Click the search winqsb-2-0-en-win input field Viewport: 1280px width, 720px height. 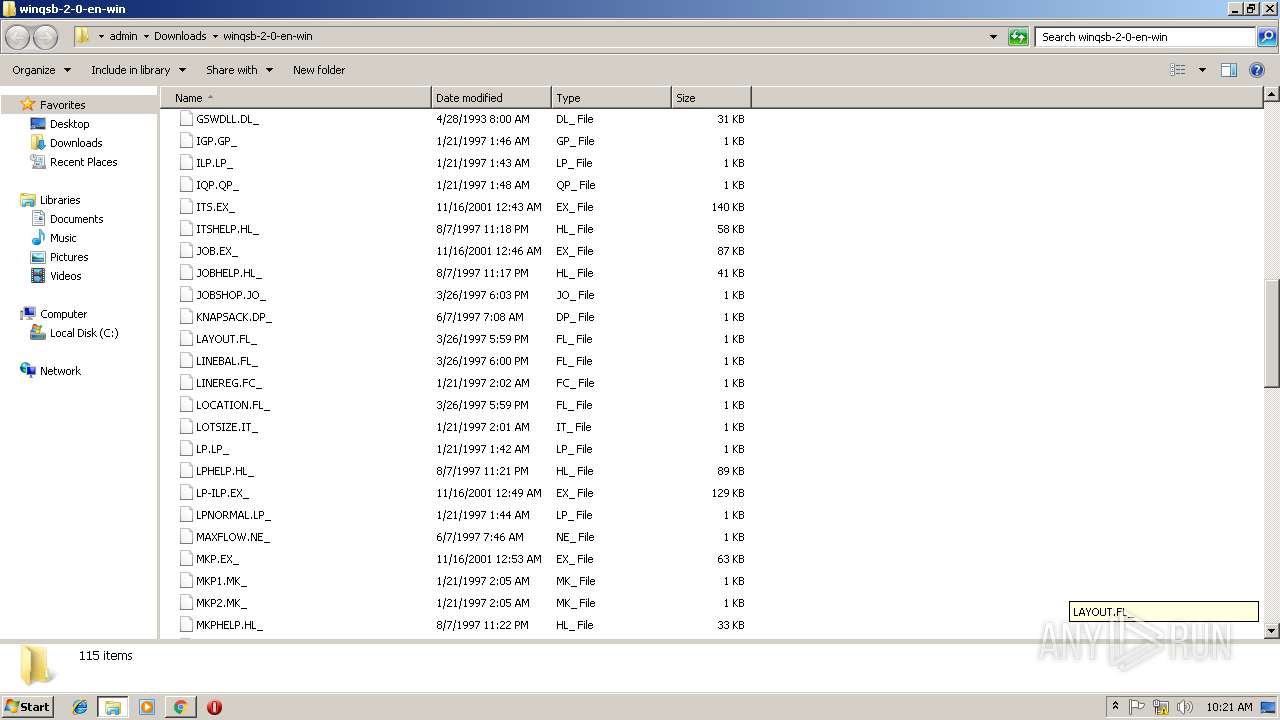pyautogui.click(x=1146, y=37)
